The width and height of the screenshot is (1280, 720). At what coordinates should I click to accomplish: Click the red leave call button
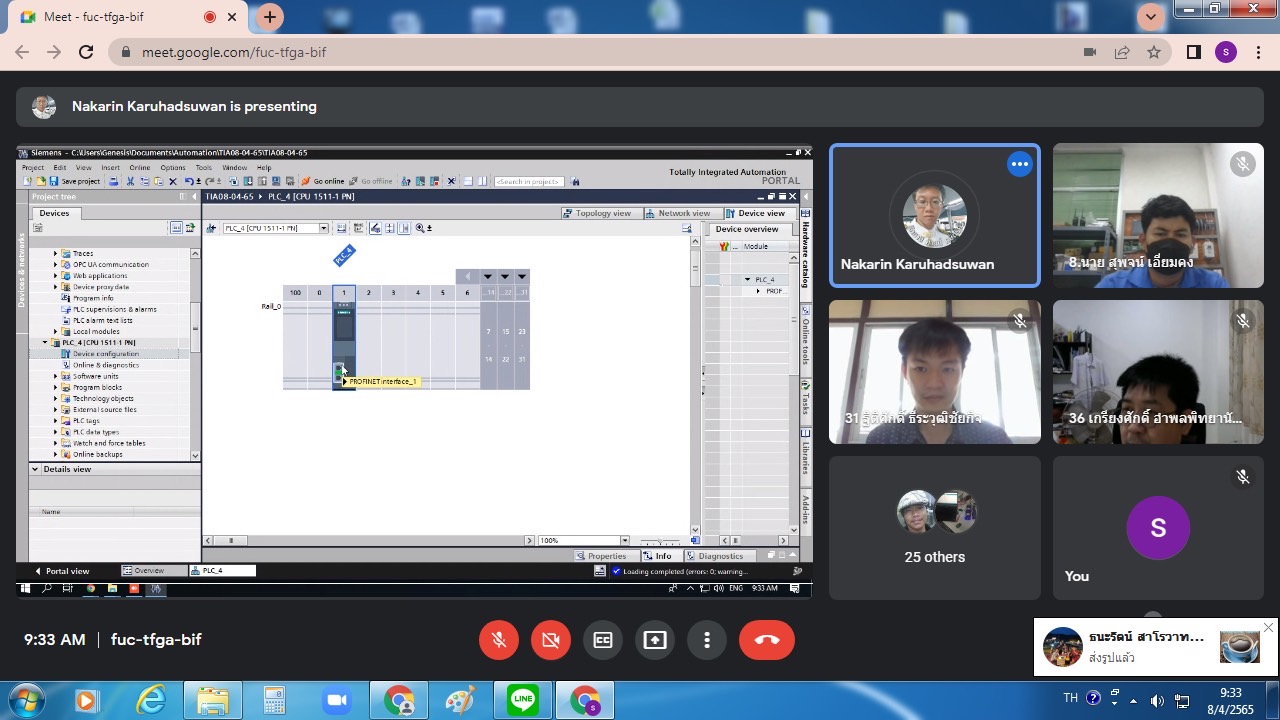click(x=767, y=640)
